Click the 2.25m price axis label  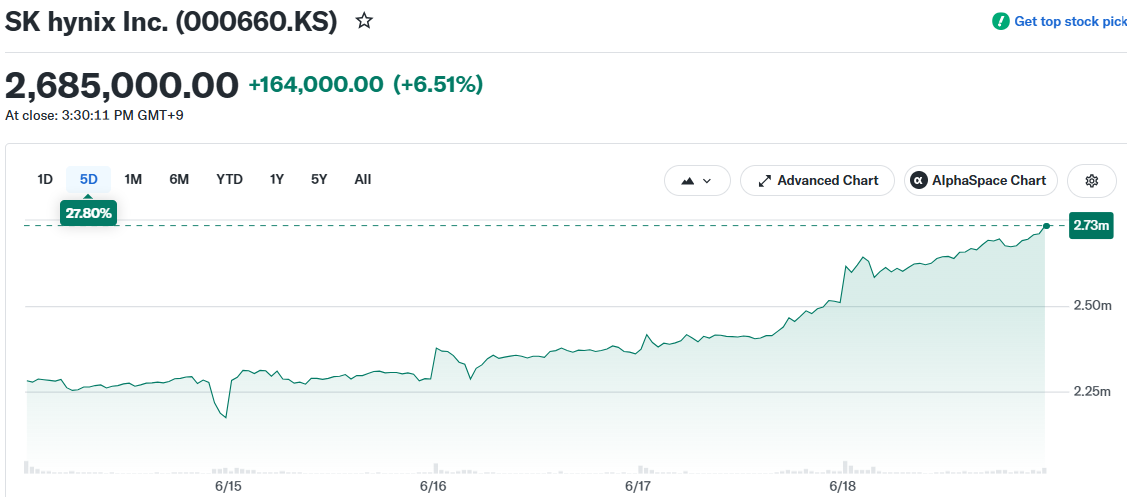pos(1091,392)
